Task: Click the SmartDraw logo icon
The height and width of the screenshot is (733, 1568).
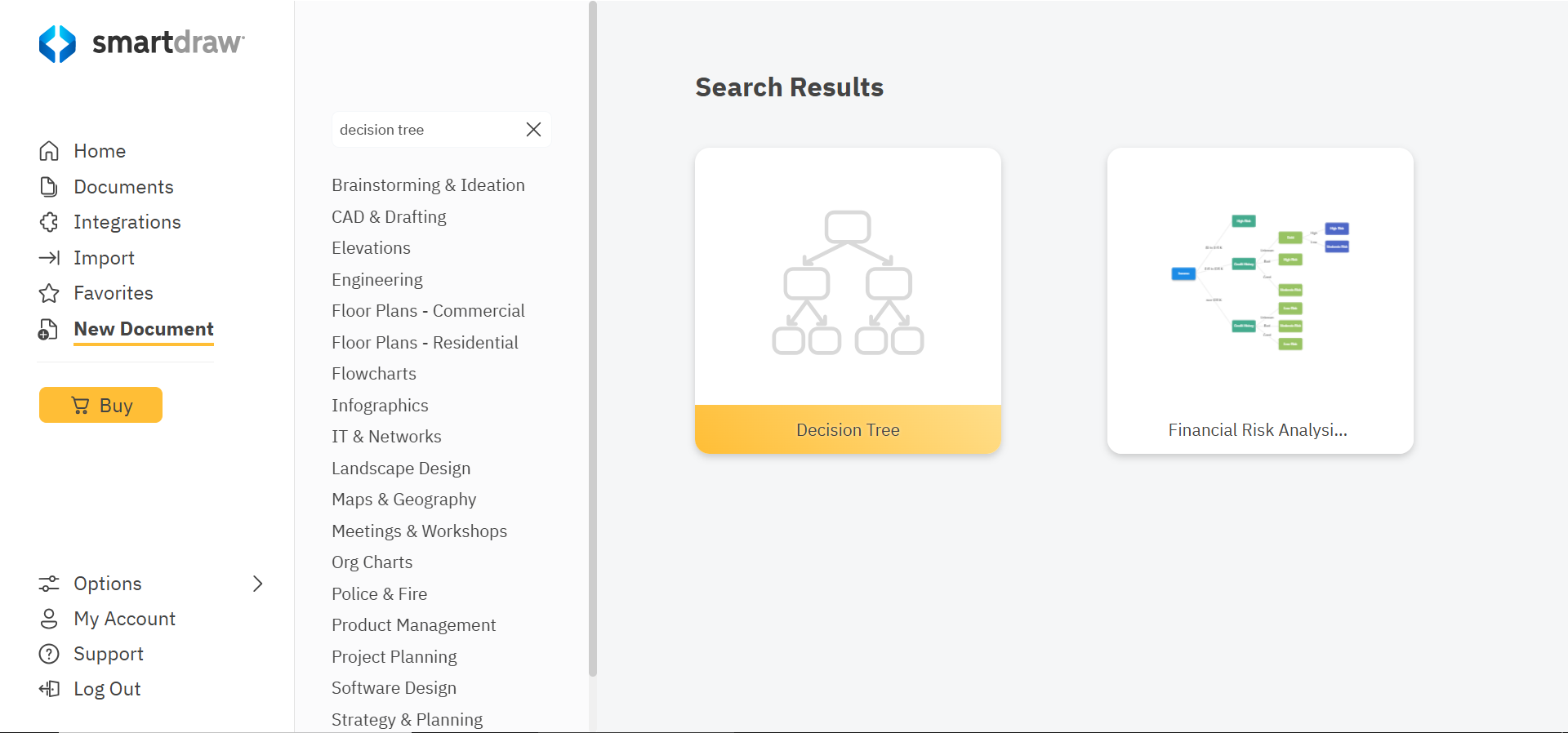Action: [57, 43]
